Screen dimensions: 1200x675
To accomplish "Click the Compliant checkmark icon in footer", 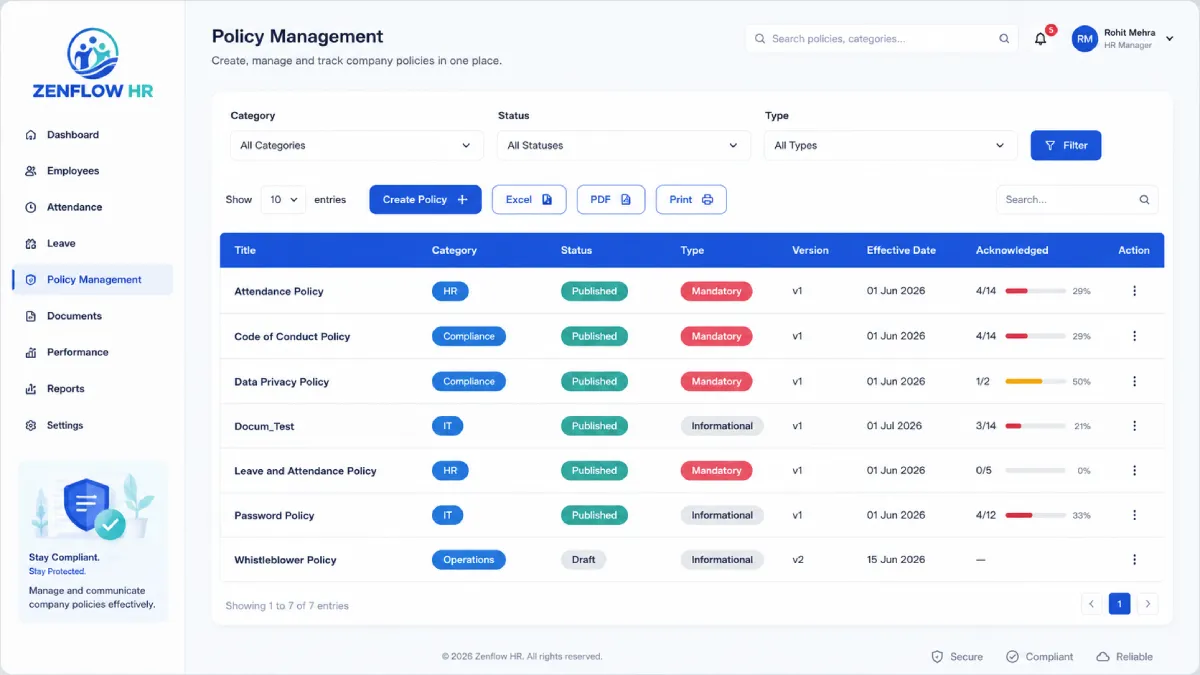I will point(1012,657).
